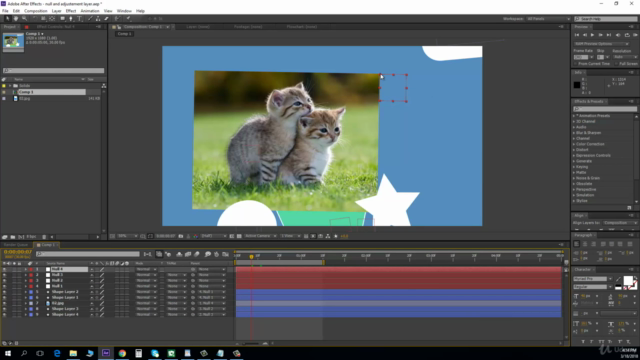
Task: Select the Pen tool
Action: [71, 18]
